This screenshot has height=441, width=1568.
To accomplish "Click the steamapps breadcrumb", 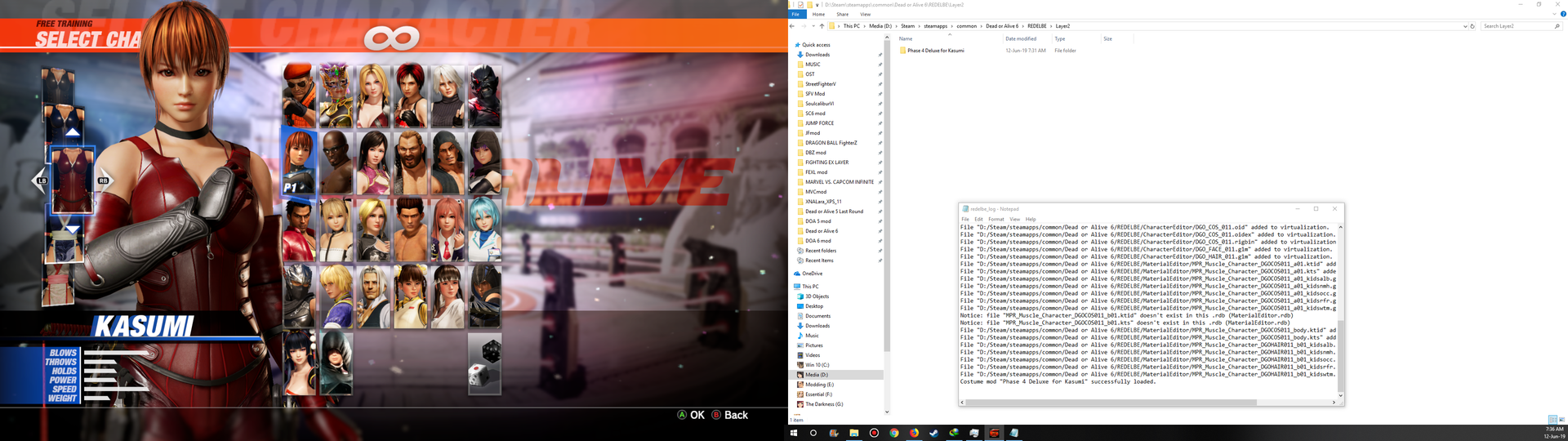I will pyautogui.click(x=936, y=26).
